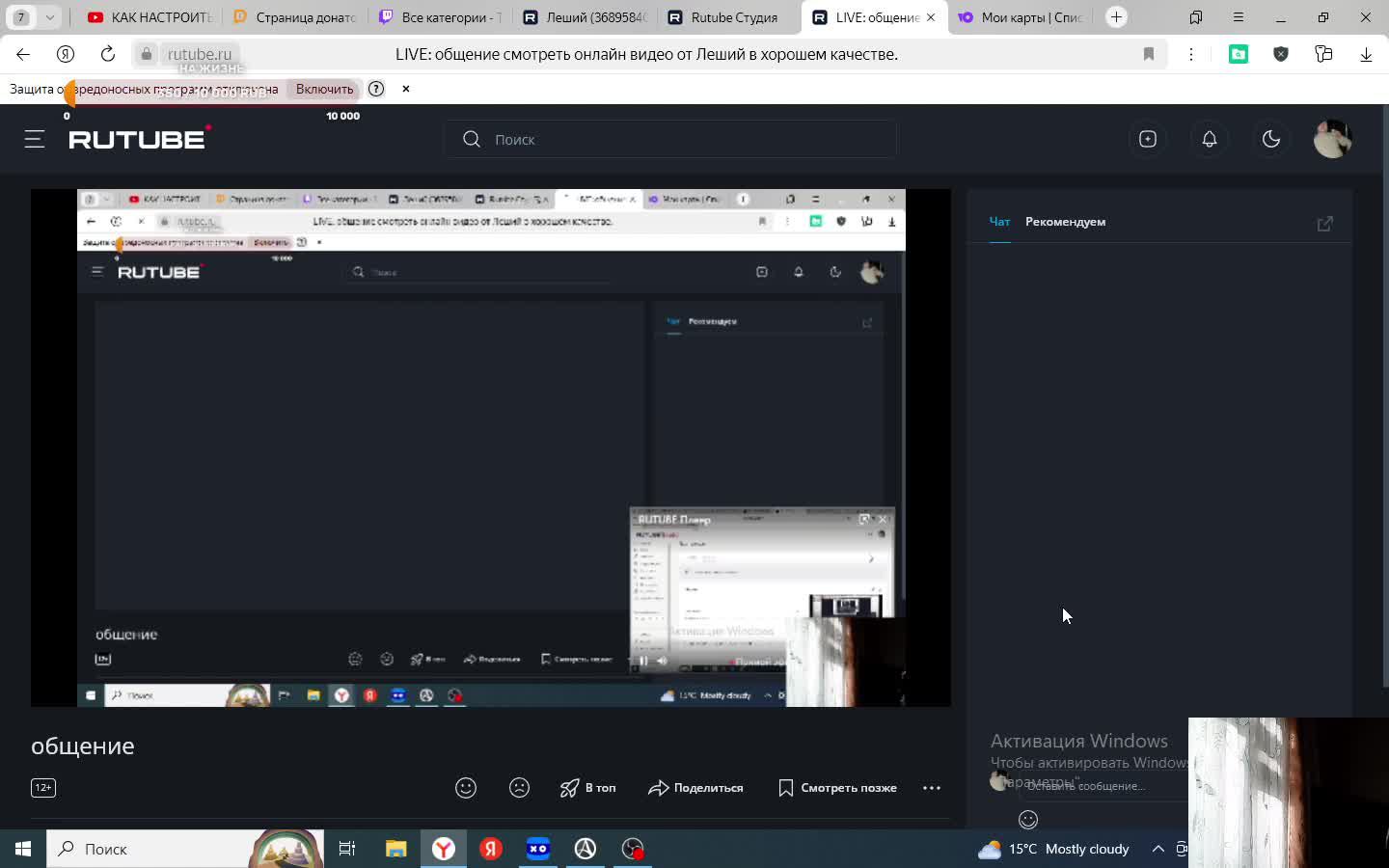Open the extension icon beside the downloads arrow
This screenshot has width=1389, height=868.
coord(1323,54)
